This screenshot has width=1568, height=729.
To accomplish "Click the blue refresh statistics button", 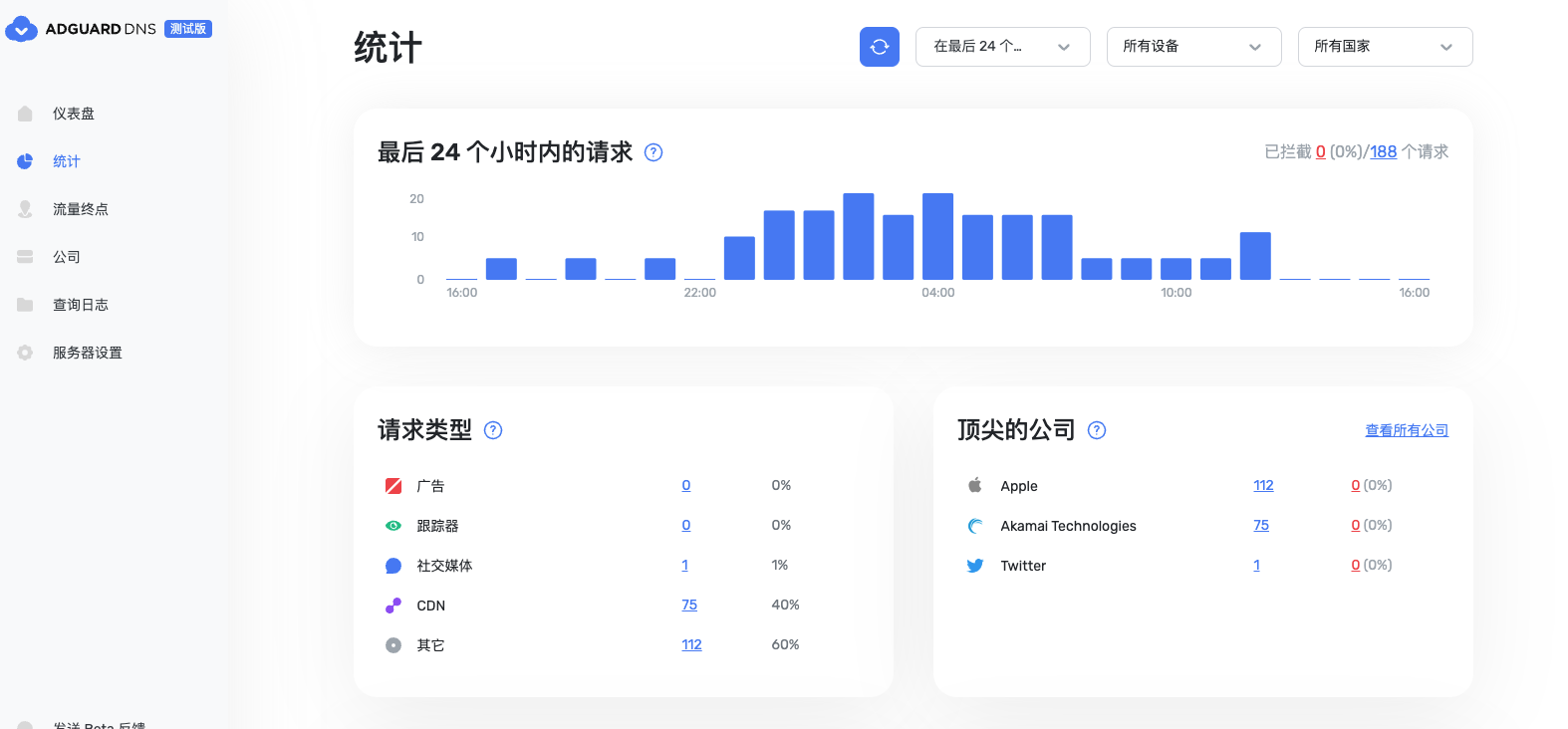I will 880,47.
